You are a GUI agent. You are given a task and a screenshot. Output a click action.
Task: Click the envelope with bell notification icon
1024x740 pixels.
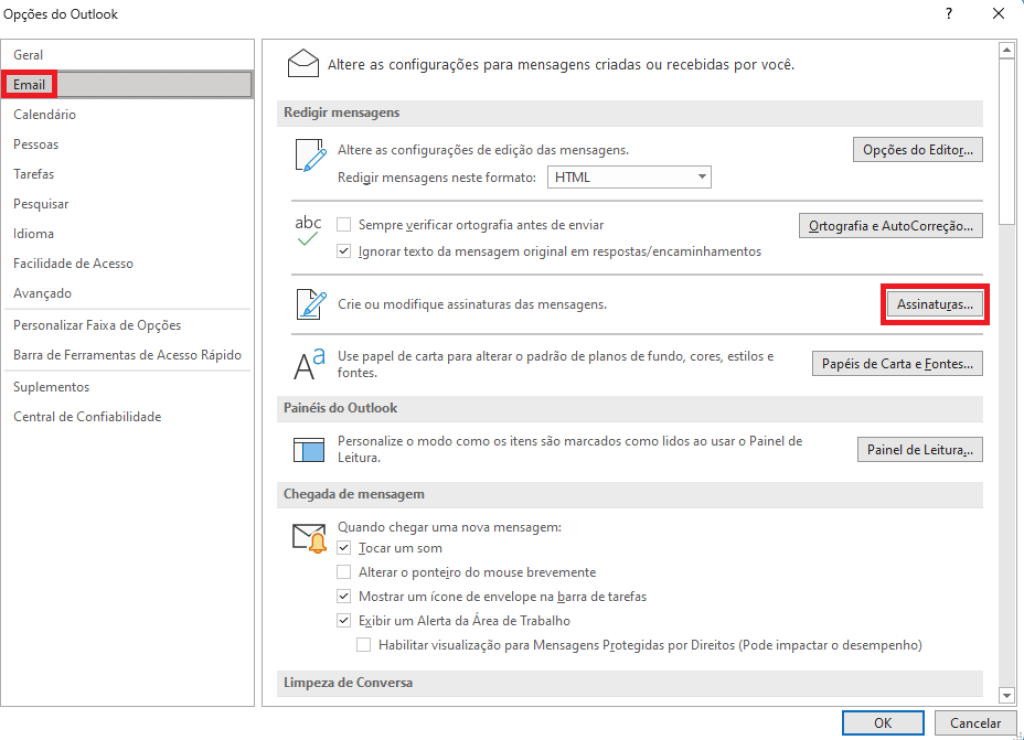click(x=309, y=538)
